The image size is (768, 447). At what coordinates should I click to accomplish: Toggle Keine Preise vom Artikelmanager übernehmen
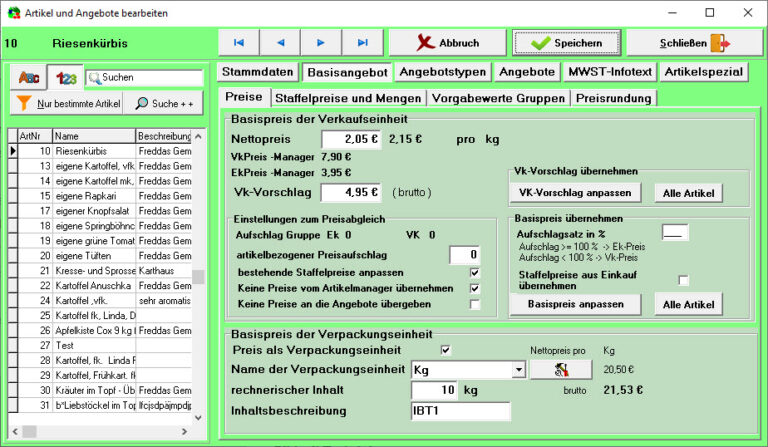tap(474, 288)
